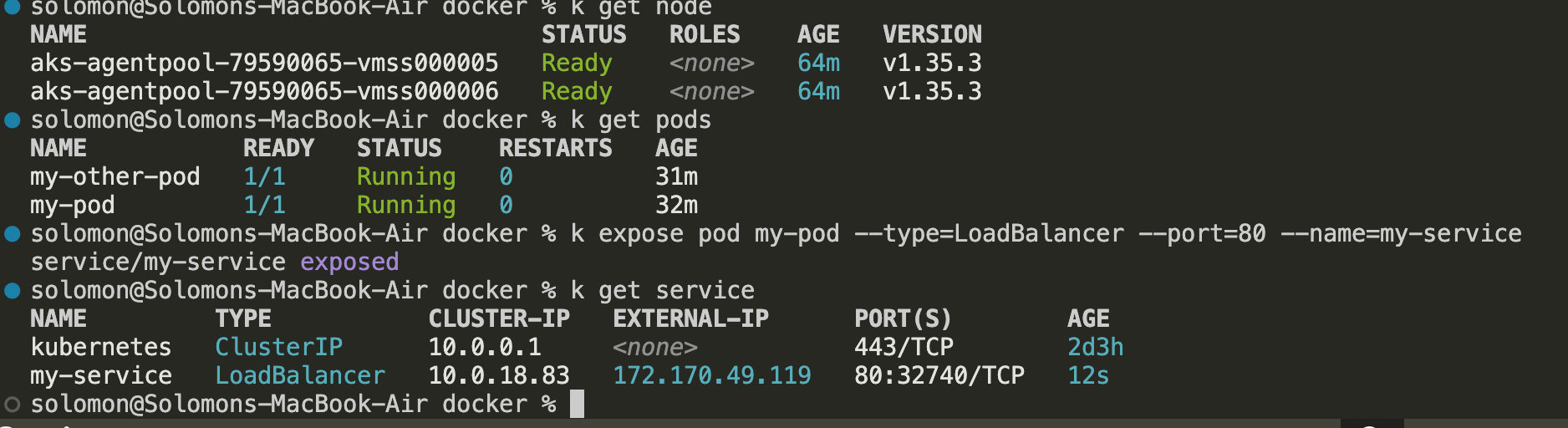
Task: Click the 'service/my-service' output text
Action: pyautogui.click(x=158, y=262)
